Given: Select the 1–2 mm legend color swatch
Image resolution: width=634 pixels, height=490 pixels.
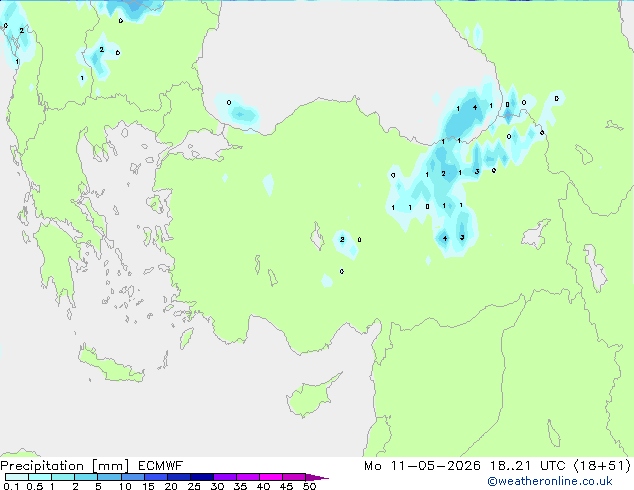Looking at the screenshot, I should click(x=63, y=477).
